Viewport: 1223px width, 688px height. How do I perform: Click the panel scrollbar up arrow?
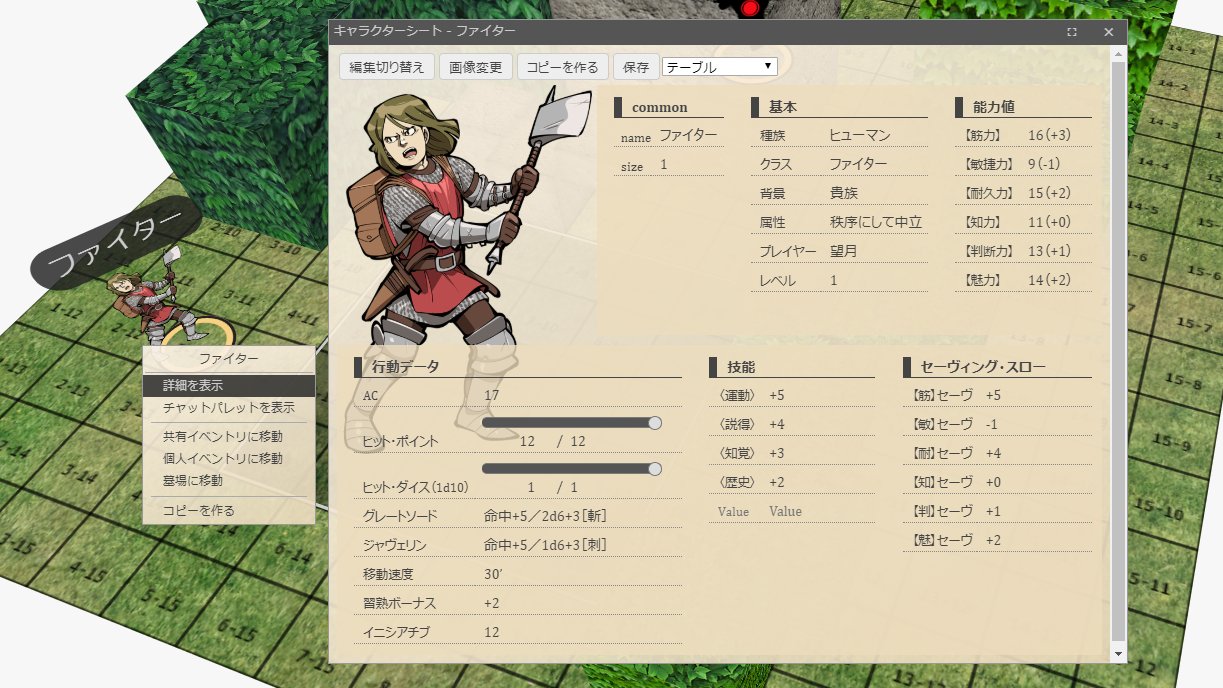(x=1118, y=53)
